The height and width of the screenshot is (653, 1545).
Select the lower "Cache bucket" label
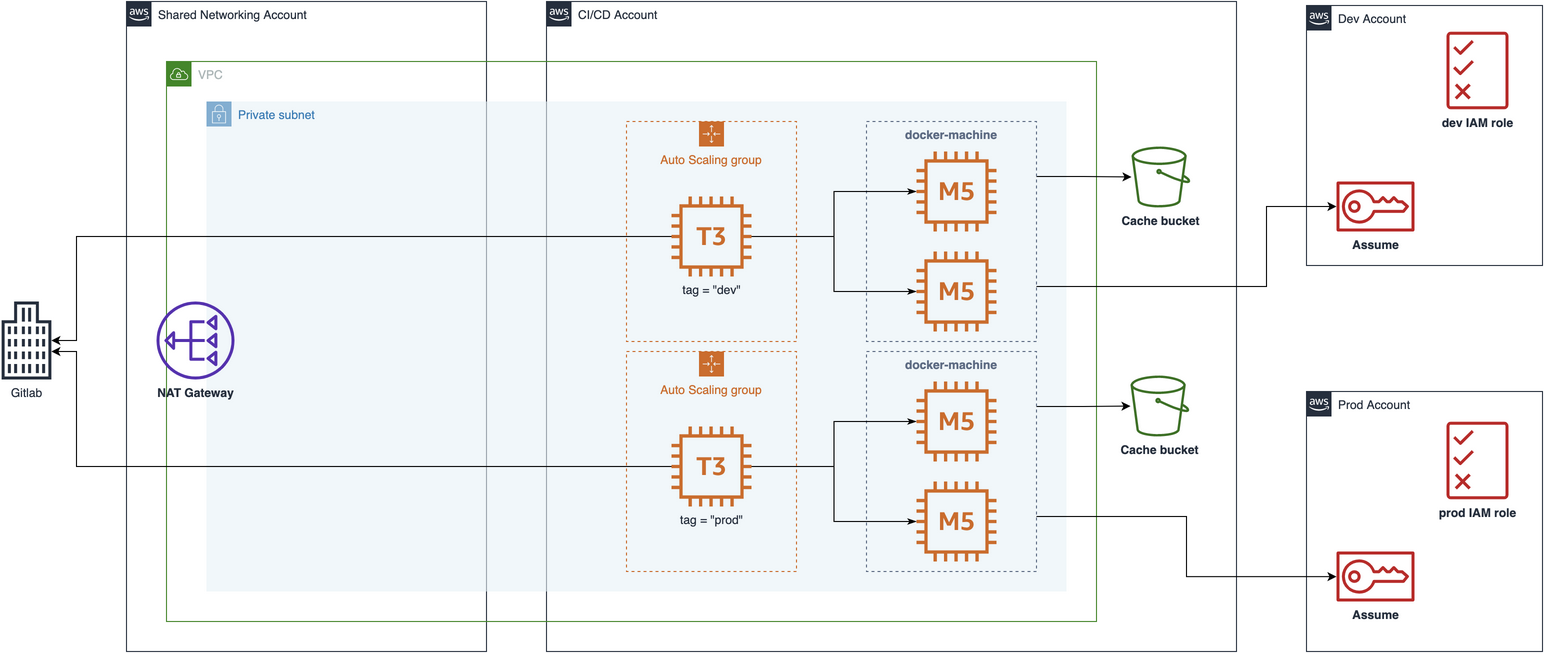tap(1160, 450)
